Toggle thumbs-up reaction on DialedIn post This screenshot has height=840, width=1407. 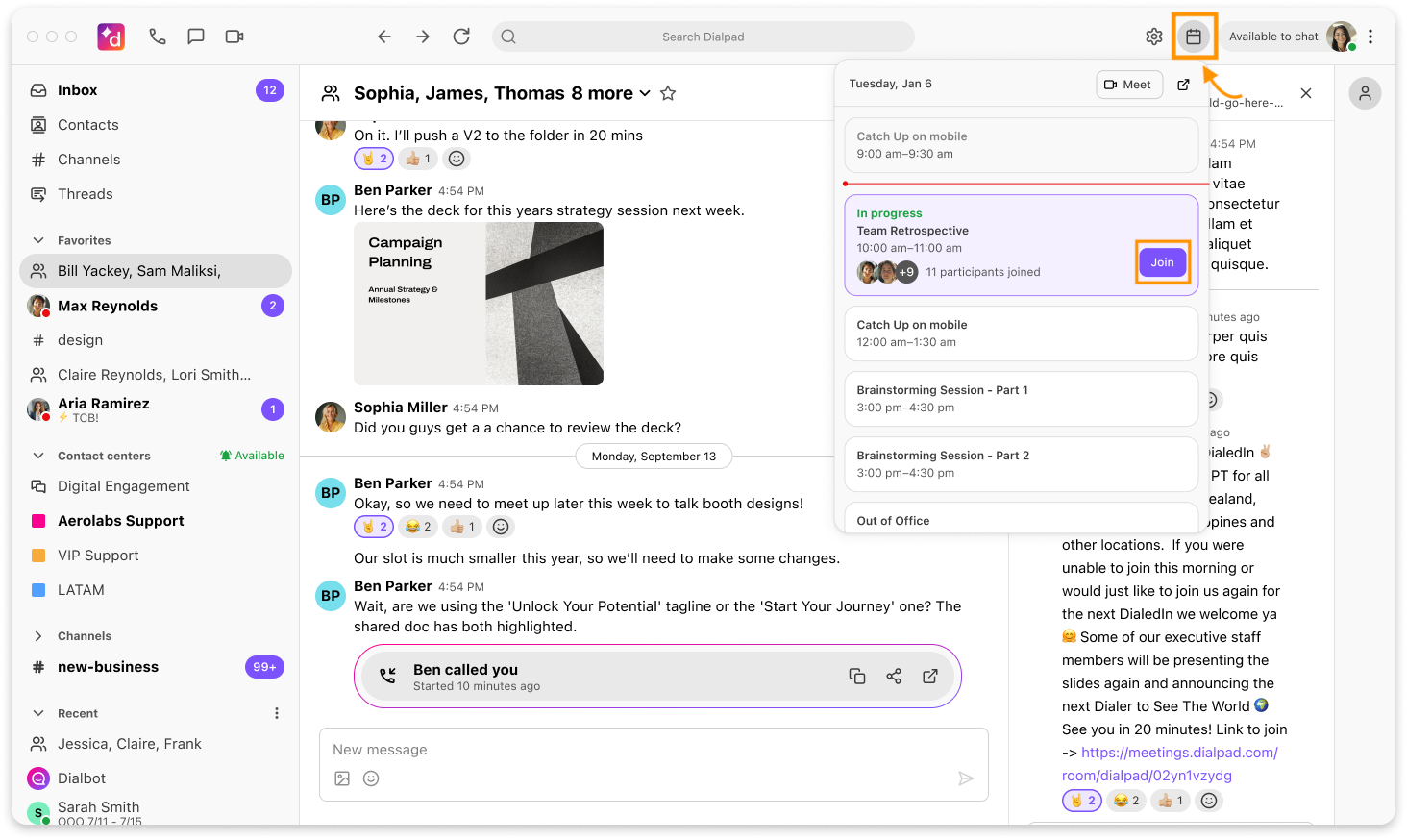coord(1171,801)
